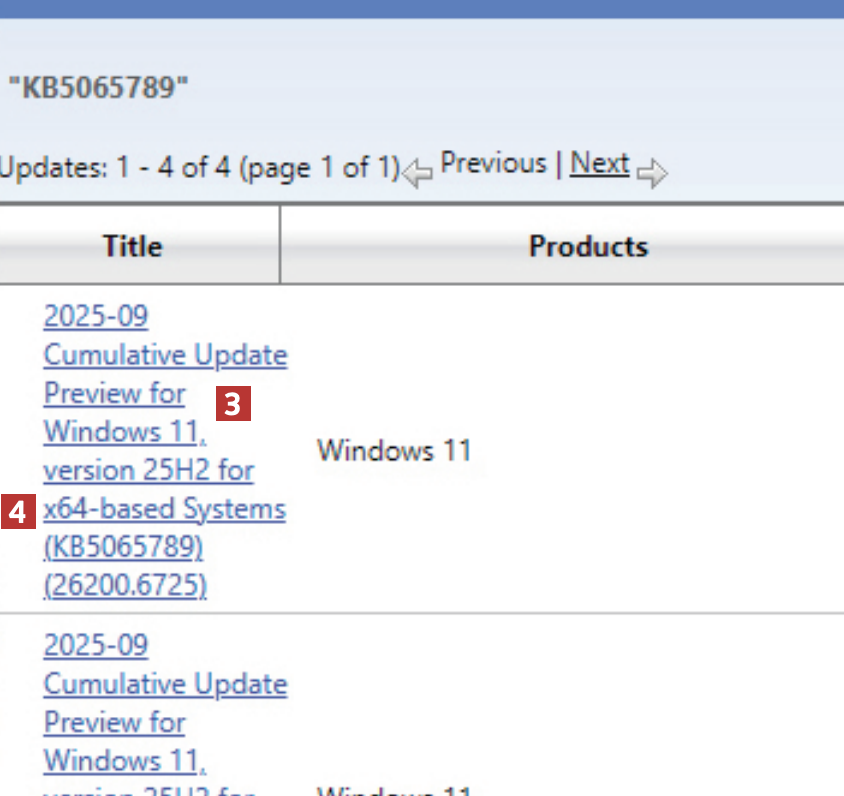
Task: Click "(KB5065789)" in the first update title link
Action: coord(123,547)
